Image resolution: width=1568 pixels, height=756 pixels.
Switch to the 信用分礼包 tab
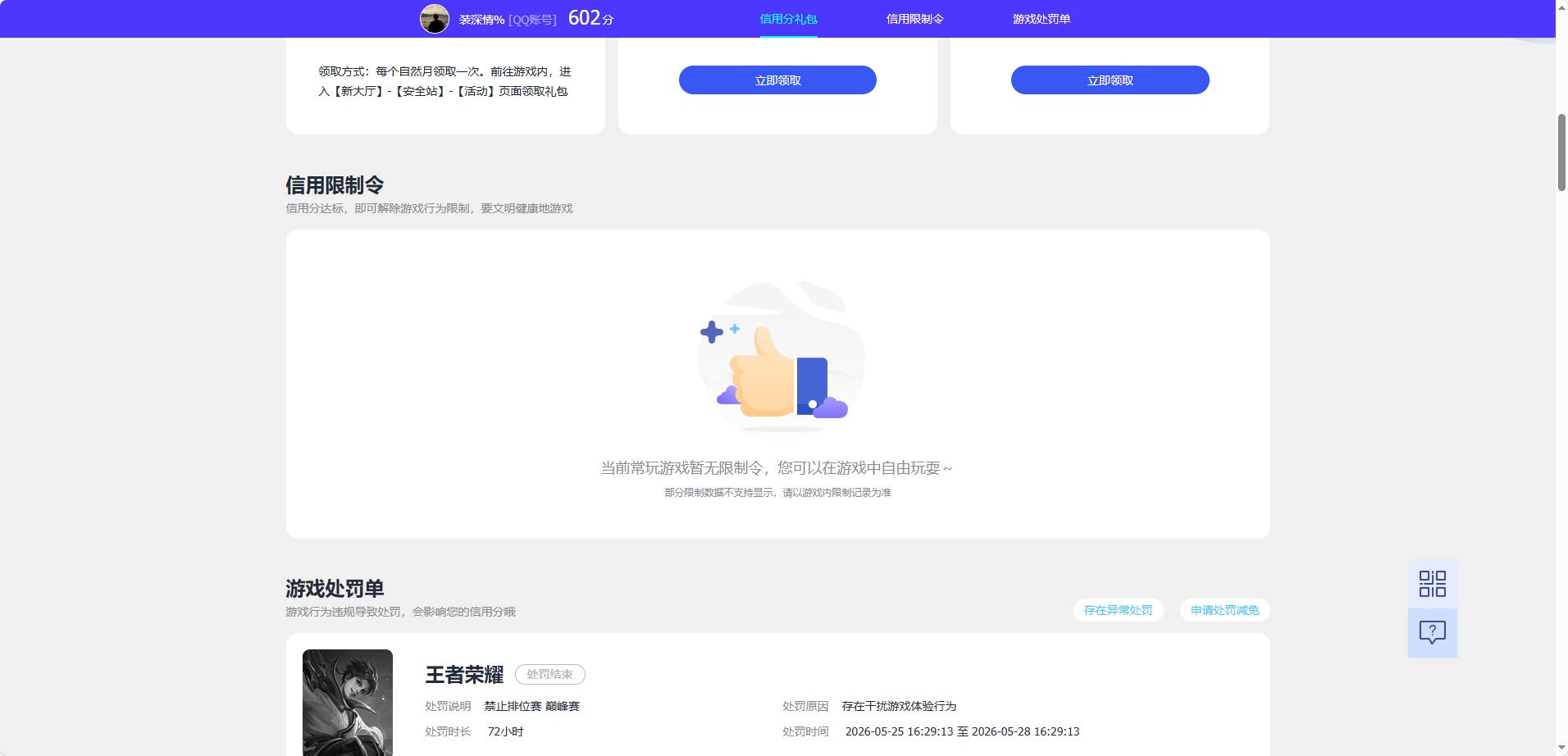[788, 19]
